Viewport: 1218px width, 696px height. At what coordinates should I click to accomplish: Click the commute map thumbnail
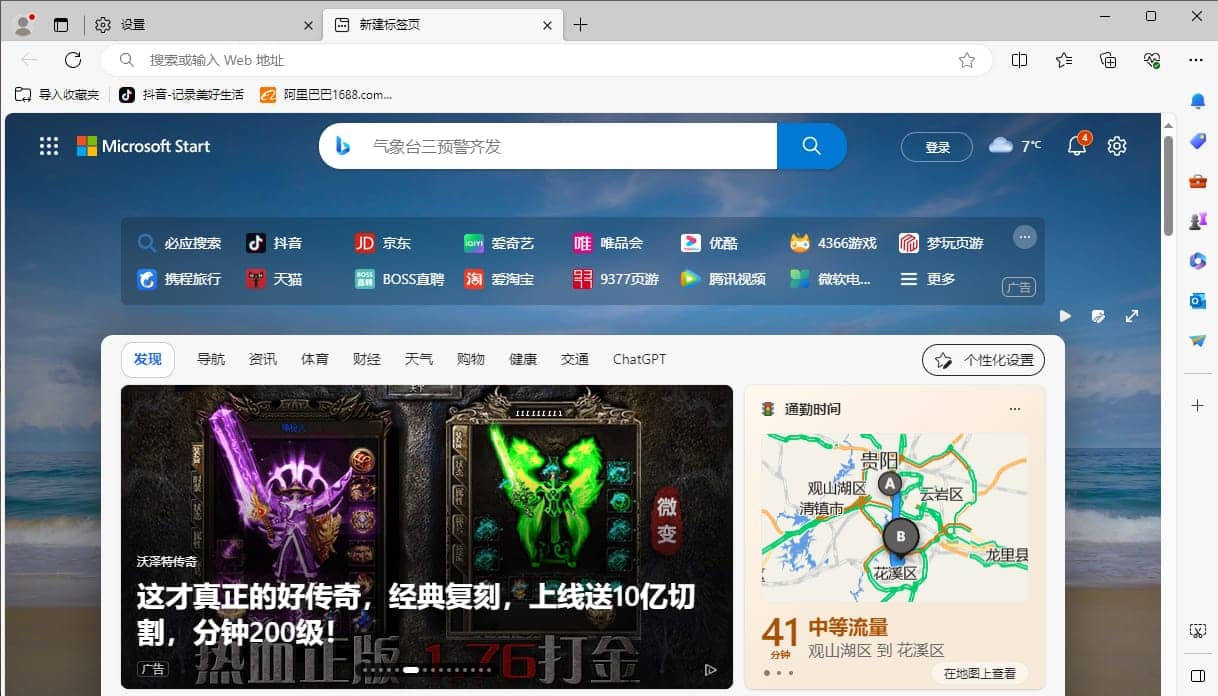pos(895,518)
